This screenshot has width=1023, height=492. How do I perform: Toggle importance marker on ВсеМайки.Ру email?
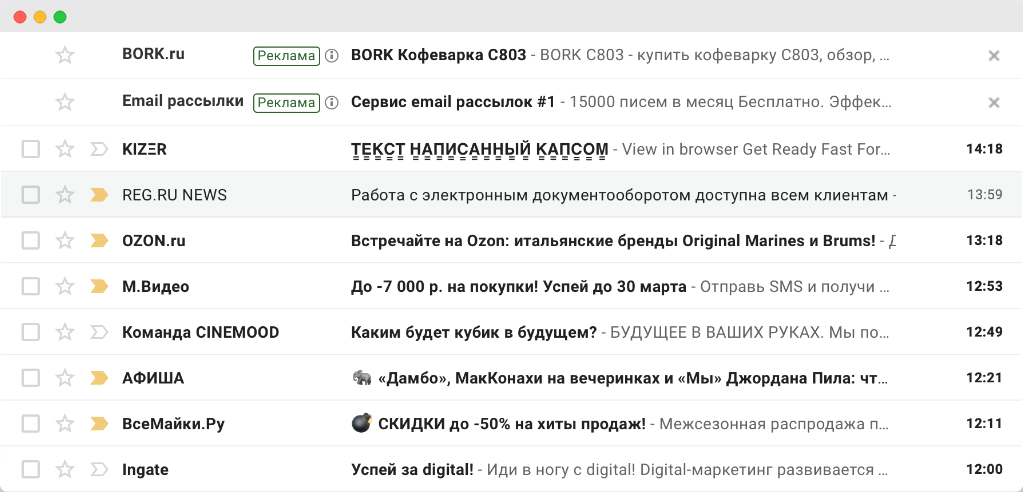point(99,424)
